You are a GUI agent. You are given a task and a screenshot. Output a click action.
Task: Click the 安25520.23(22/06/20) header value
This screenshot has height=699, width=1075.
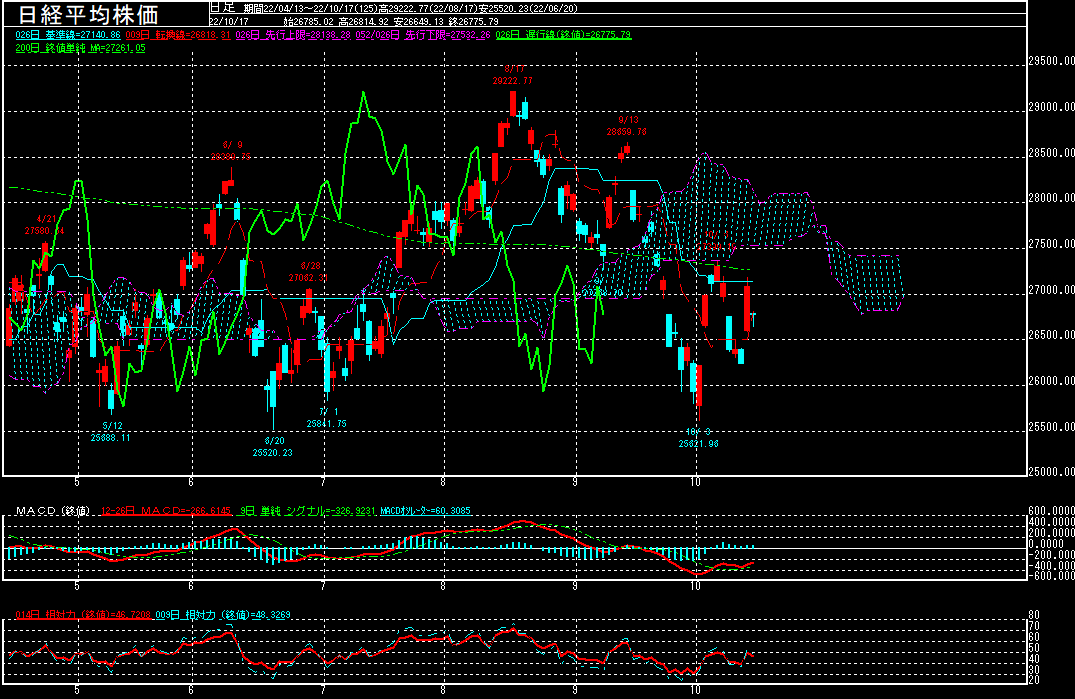coord(529,9)
